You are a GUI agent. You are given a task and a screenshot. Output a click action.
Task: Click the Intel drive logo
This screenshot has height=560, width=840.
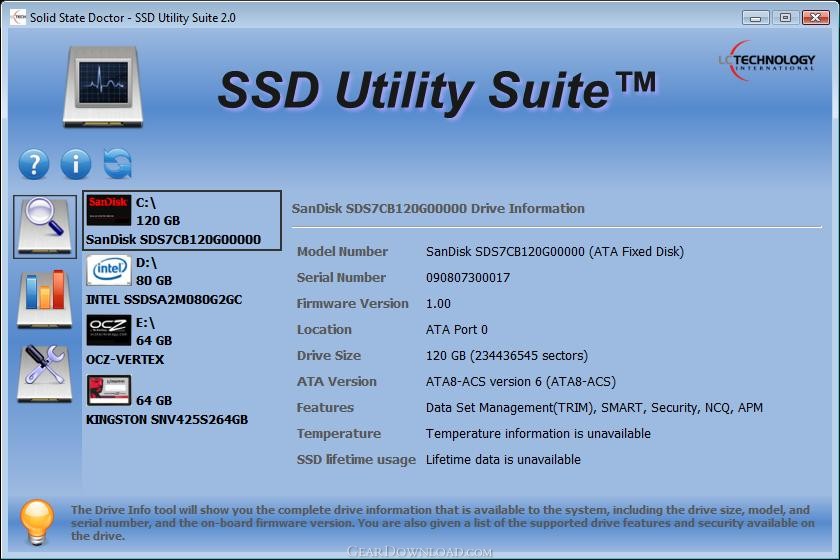(108, 270)
